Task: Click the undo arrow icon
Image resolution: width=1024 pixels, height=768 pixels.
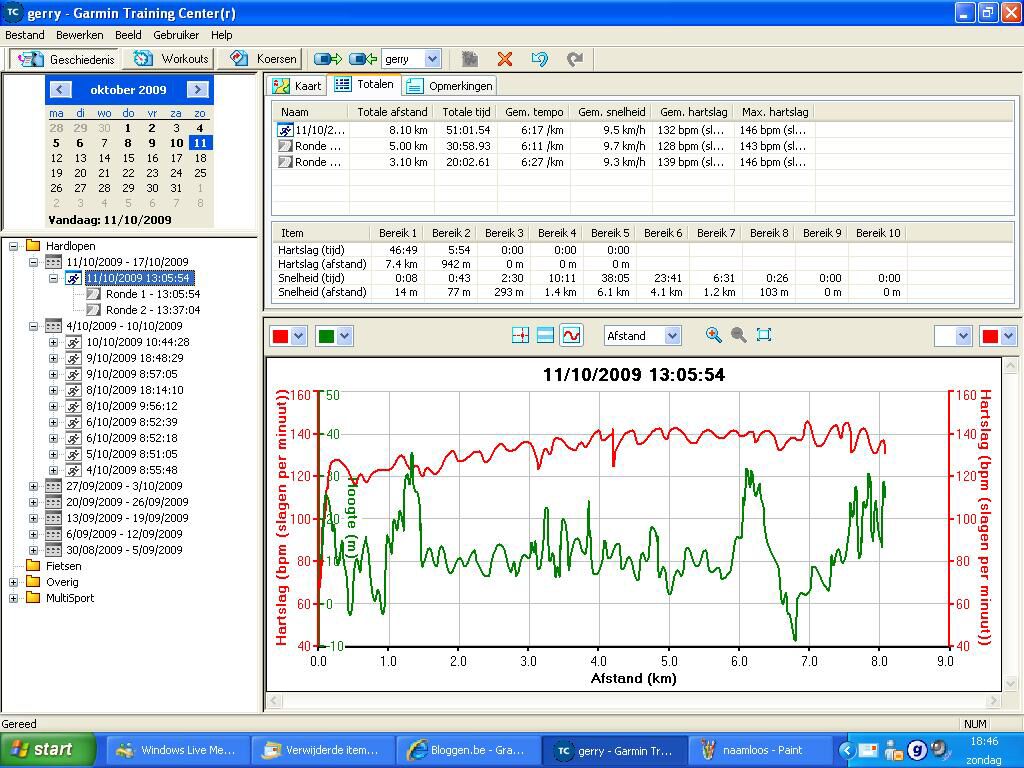Action: coord(540,59)
